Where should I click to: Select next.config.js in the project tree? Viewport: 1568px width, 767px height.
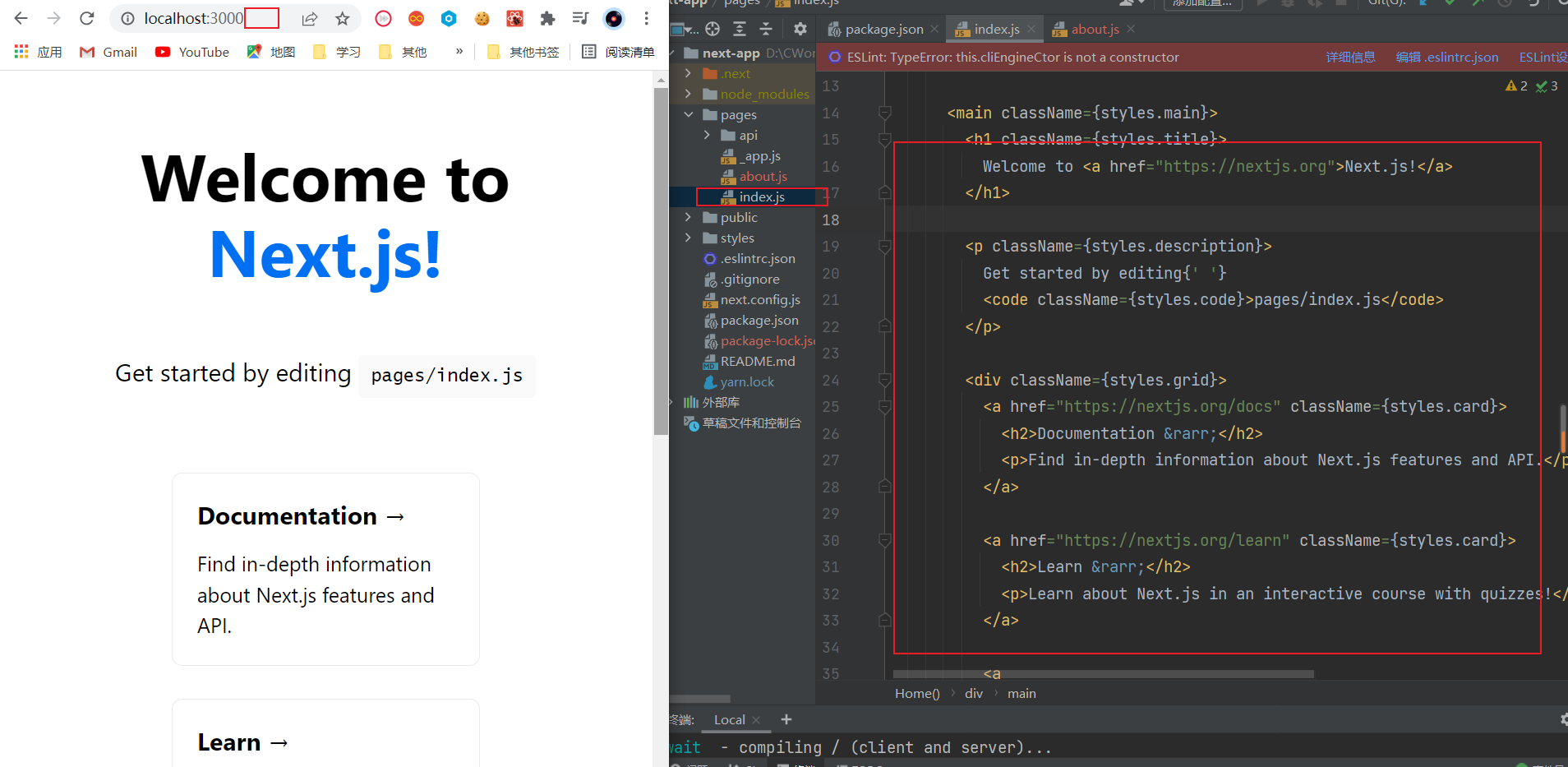pyautogui.click(x=751, y=299)
